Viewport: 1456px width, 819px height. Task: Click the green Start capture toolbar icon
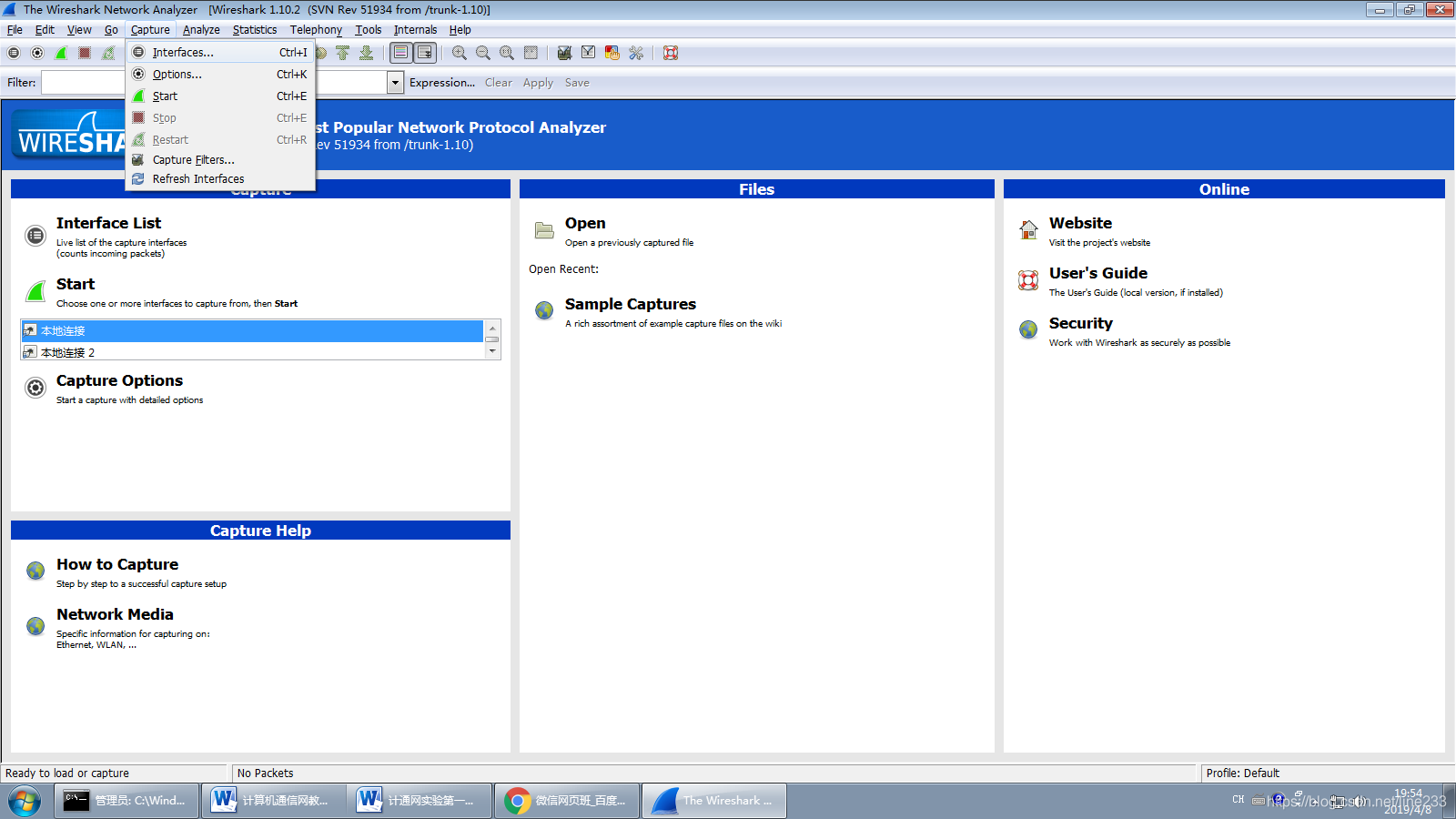pyautogui.click(x=61, y=53)
